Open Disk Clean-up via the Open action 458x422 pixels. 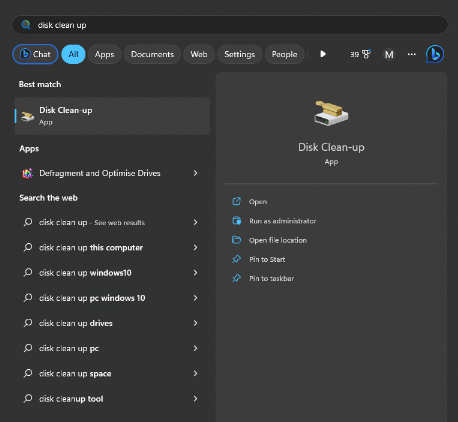click(x=258, y=202)
